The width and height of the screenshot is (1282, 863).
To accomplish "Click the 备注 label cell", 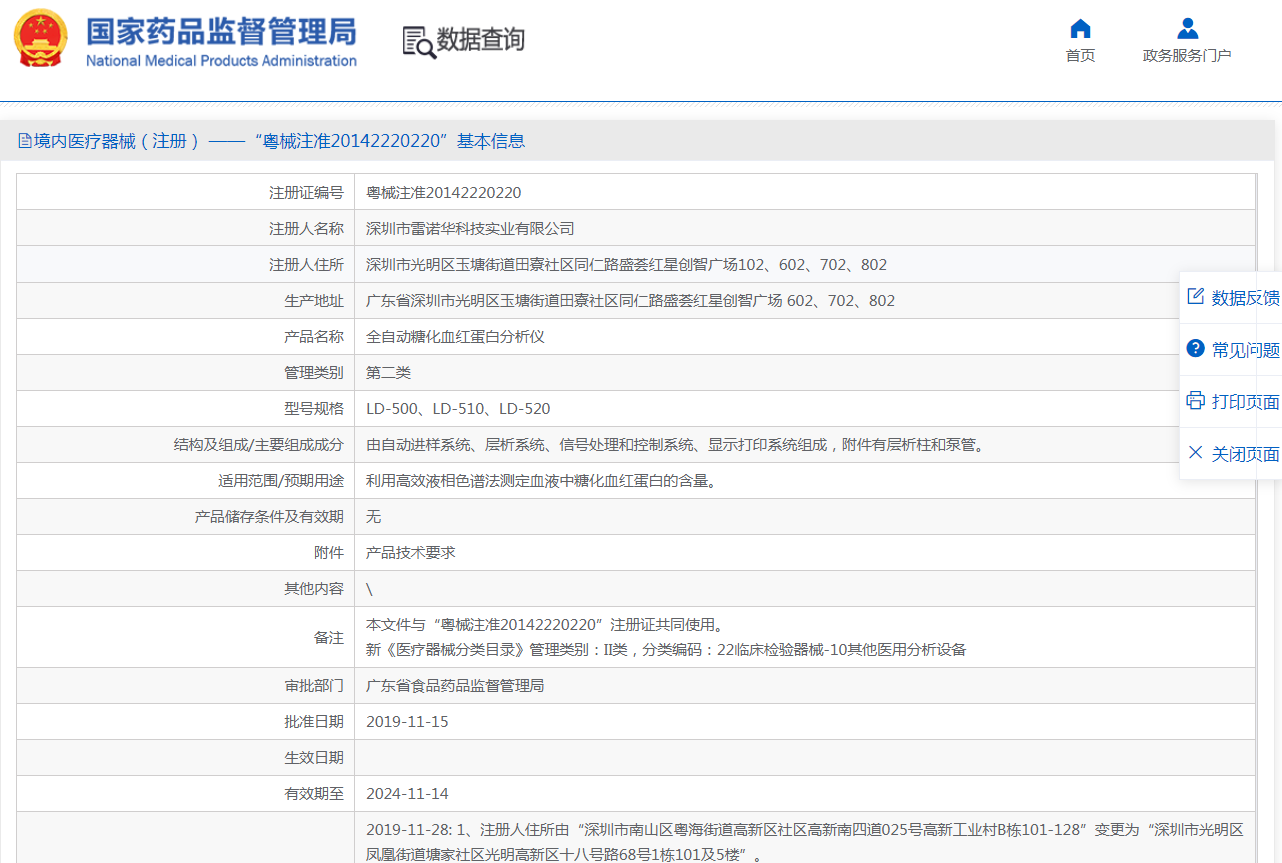I will pyautogui.click(x=186, y=637).
